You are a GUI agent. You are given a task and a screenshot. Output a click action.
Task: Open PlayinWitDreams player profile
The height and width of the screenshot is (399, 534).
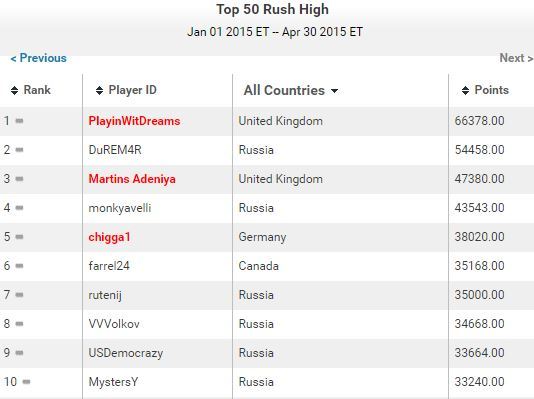134,121
